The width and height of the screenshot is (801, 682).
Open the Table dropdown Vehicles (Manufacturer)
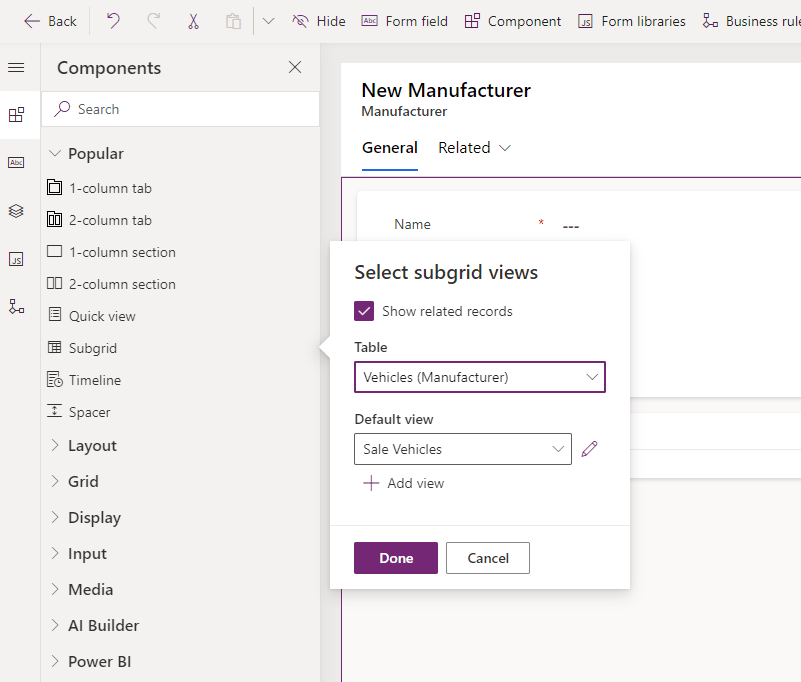(x=480, y=377)
